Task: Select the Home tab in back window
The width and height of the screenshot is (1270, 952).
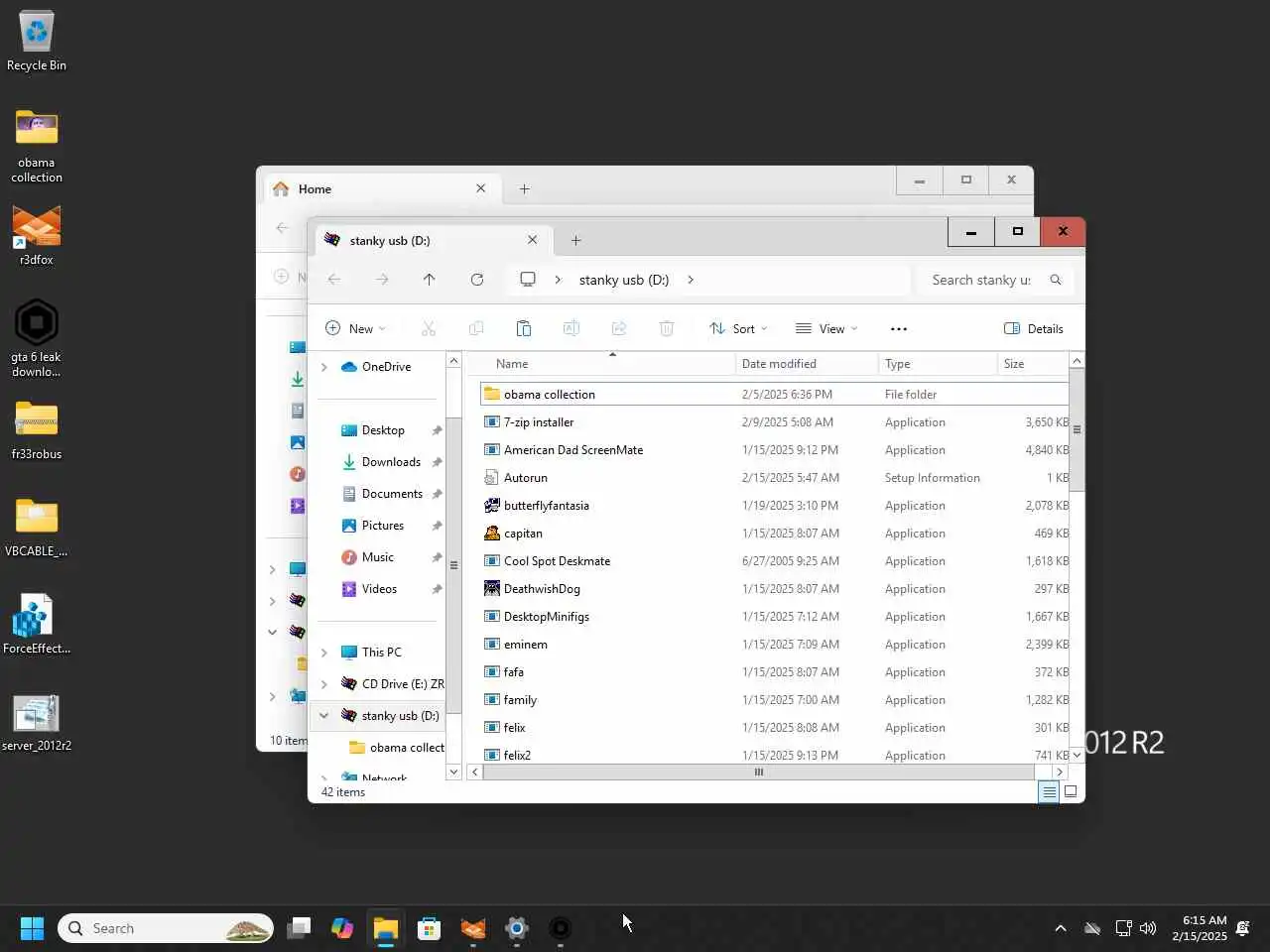Action: pos(381,188)
